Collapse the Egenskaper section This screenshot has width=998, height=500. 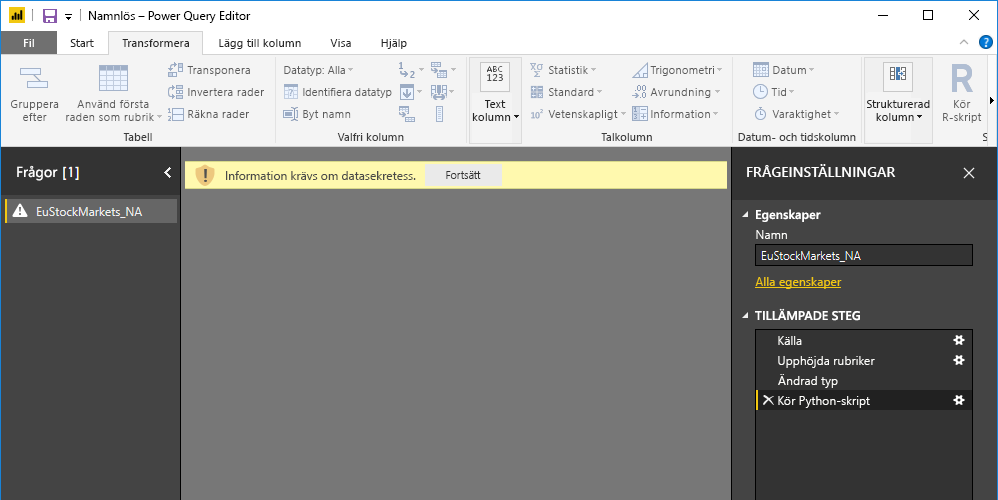(745, 215)
